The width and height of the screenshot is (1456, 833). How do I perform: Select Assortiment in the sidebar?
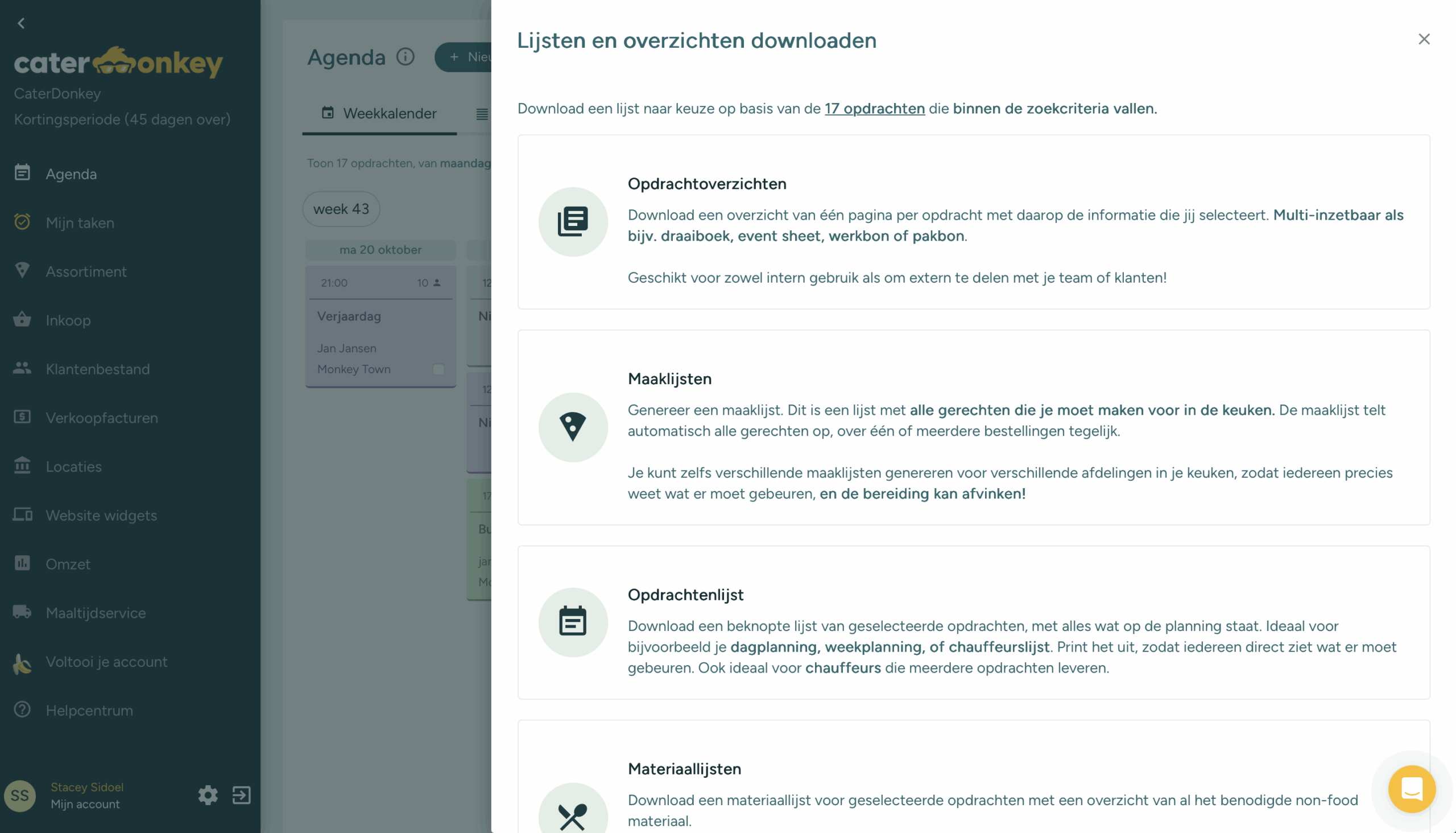[86, 271]
